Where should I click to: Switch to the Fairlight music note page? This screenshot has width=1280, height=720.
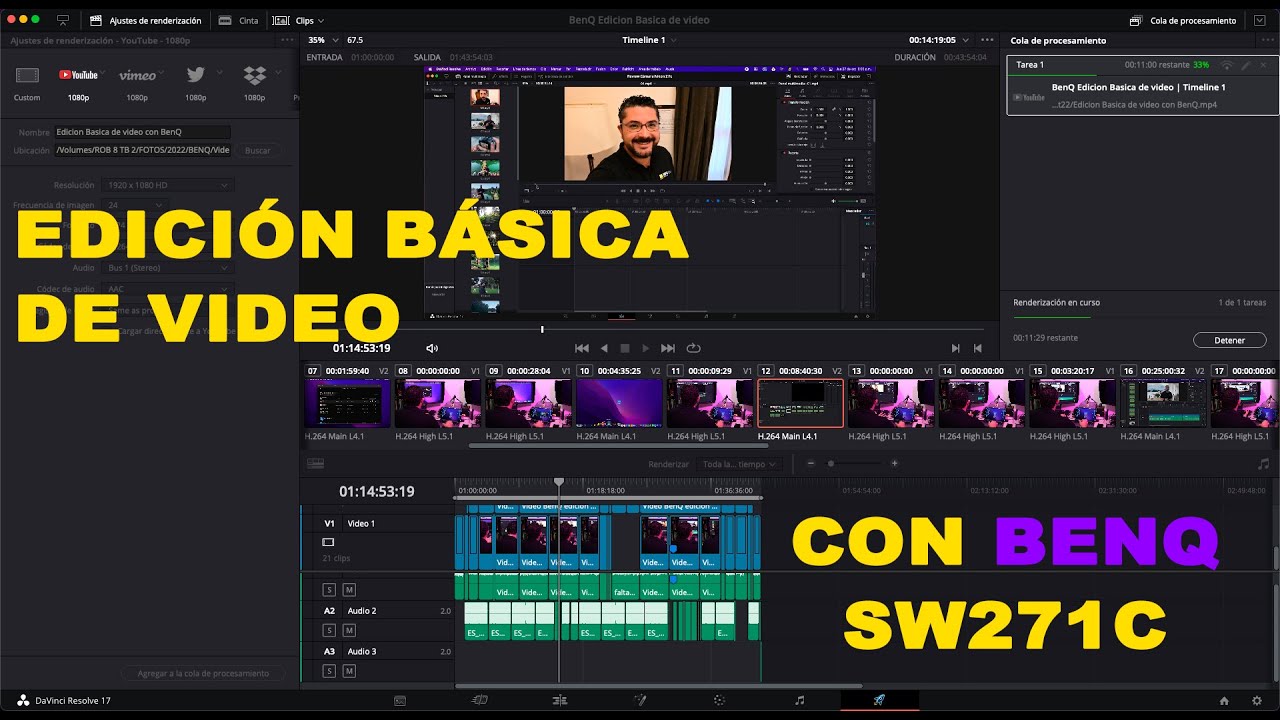tap(799, 701)
